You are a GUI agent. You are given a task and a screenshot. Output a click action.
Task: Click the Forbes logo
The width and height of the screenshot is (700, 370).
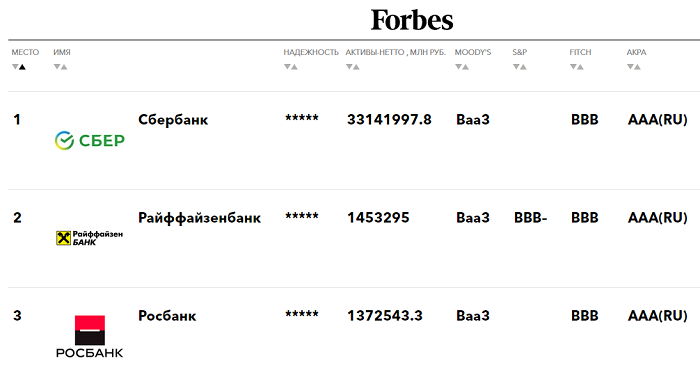(412, 20)
